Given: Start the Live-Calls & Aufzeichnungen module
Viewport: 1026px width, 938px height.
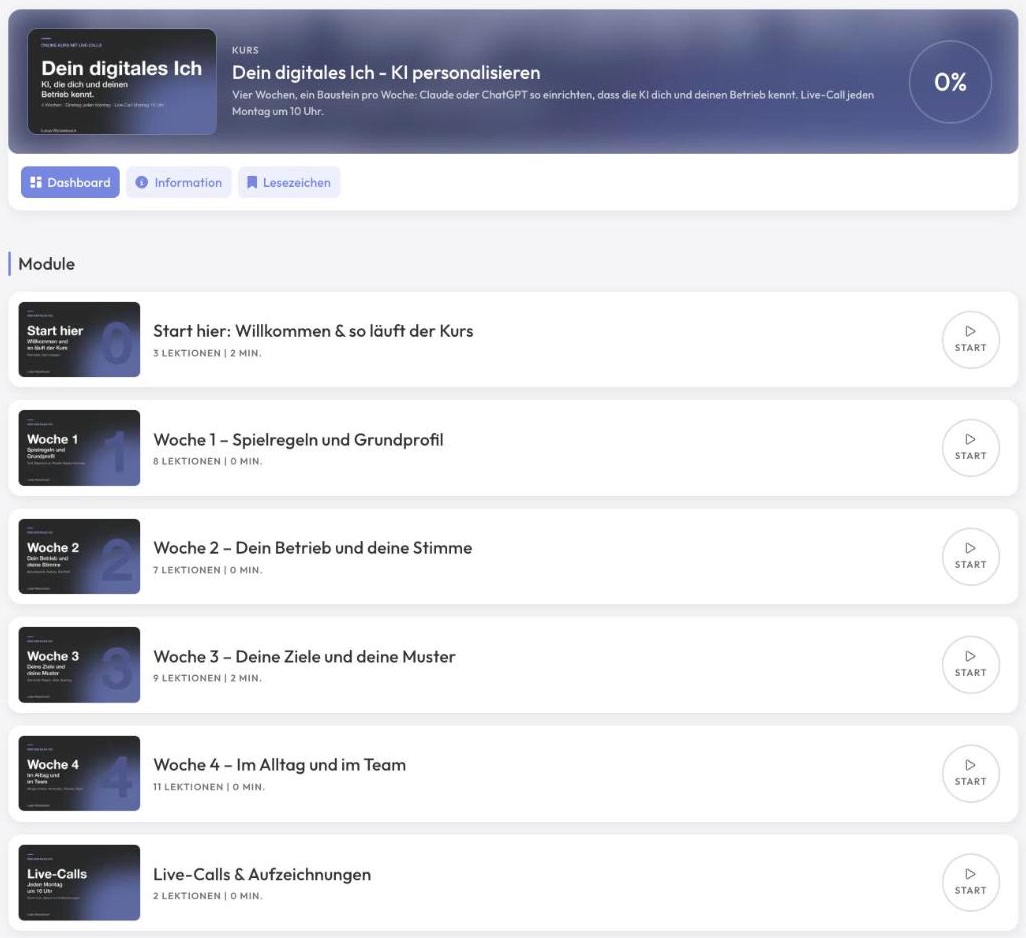Looking at the screenshot, I should click(x=970, y=882).
